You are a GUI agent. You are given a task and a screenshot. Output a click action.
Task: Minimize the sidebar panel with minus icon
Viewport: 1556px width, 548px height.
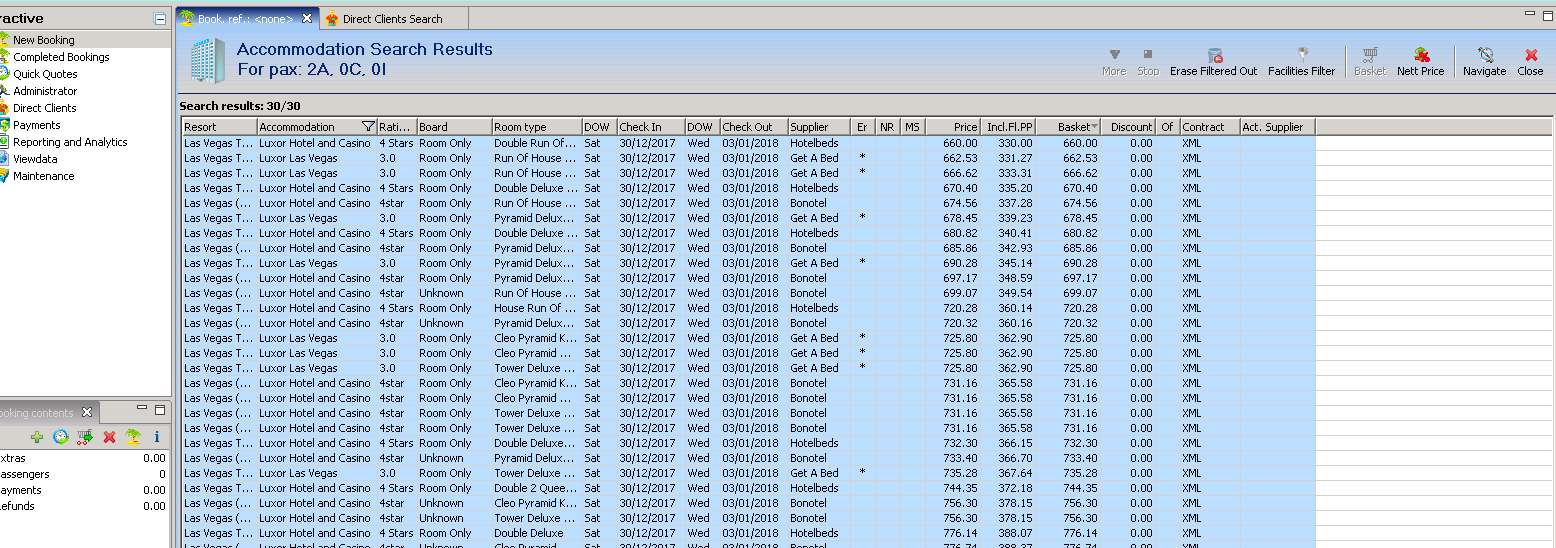tap(160, 19)
